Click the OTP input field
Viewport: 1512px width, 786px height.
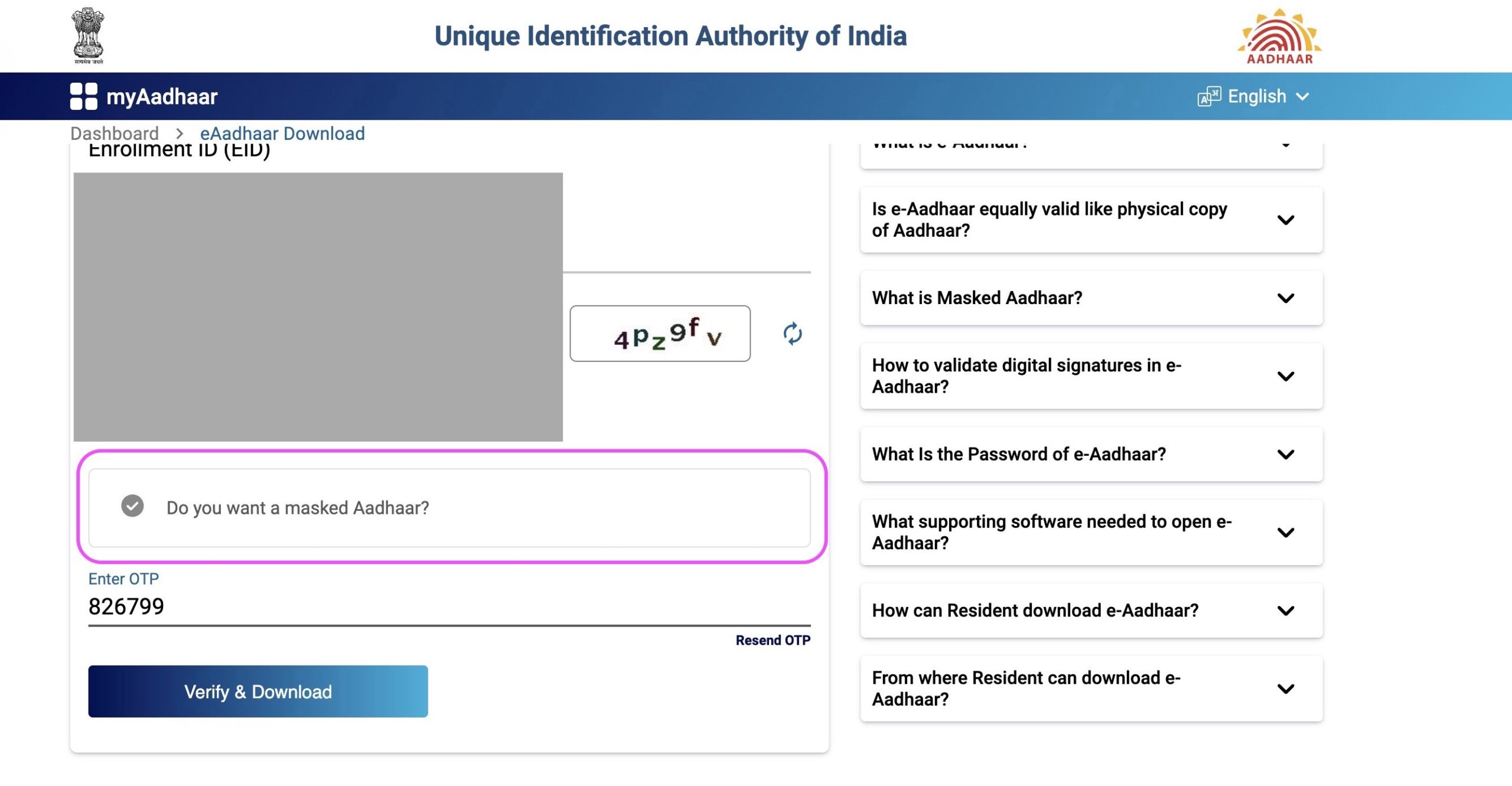449,605
